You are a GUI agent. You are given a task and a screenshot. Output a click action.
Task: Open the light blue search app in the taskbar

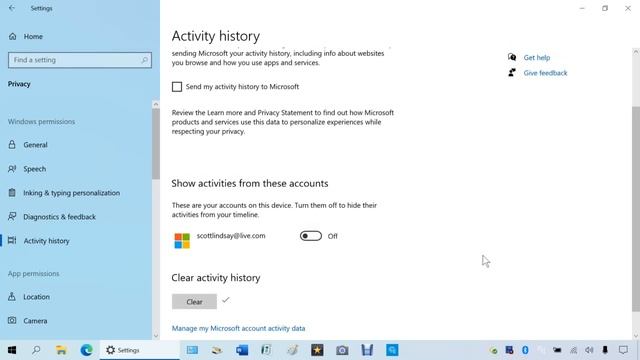point(392,350)
